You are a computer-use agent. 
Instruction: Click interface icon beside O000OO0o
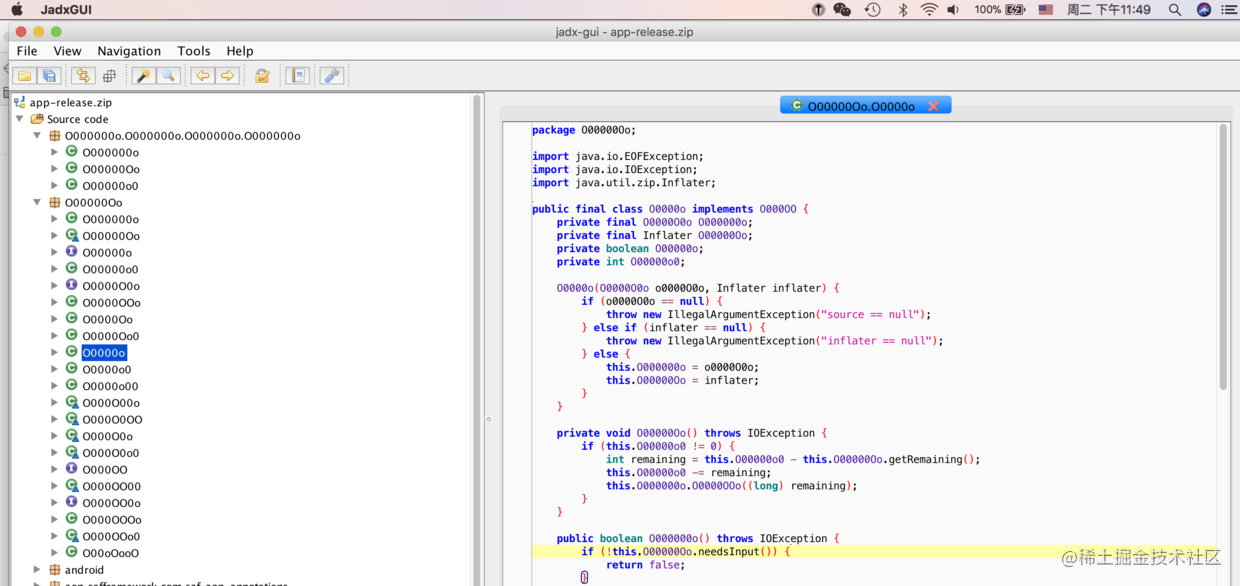coord(71,503)
